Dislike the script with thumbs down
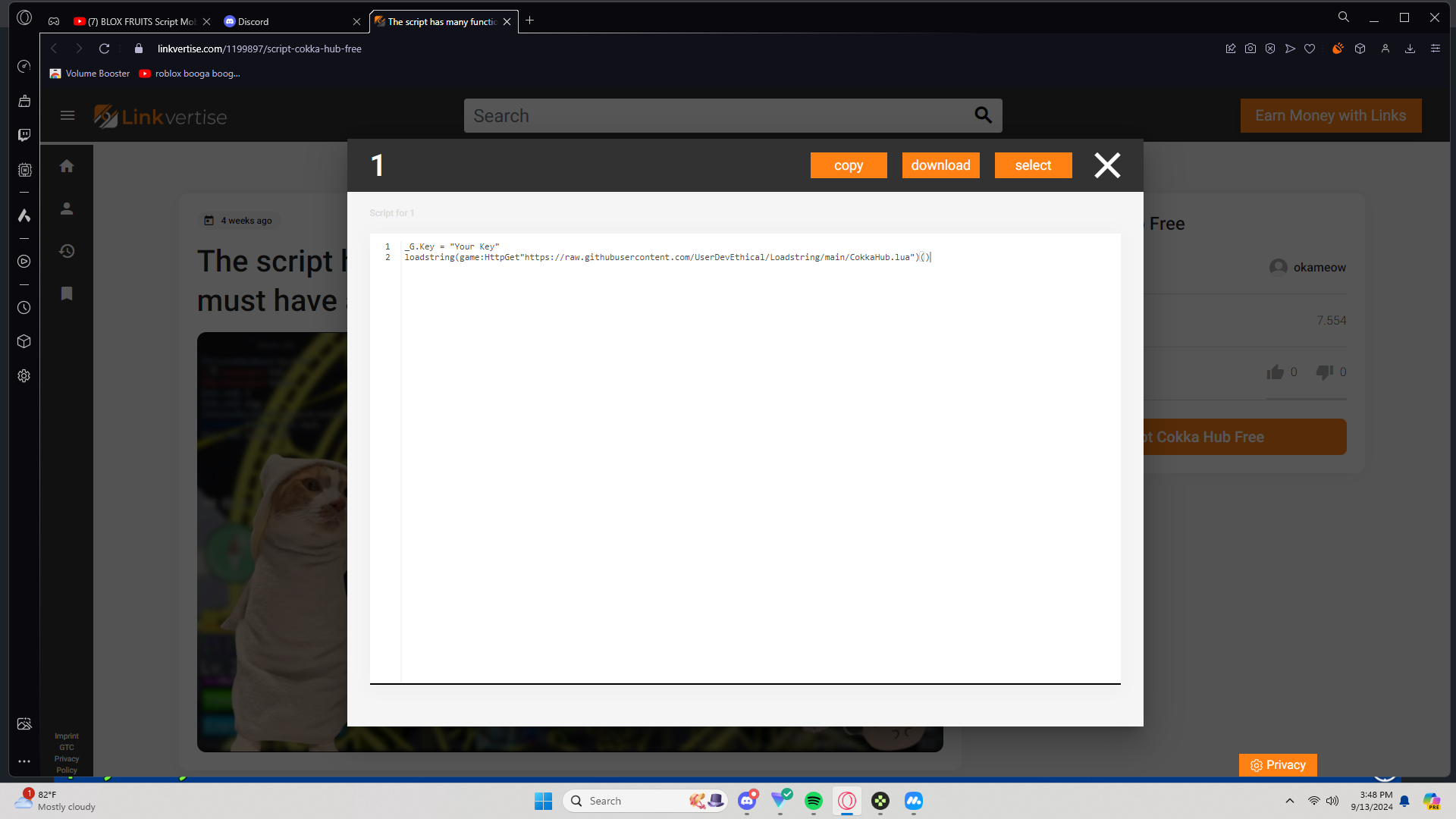Image resolution: width=1456 pixels, height=819 pixels. (1325, 372)
